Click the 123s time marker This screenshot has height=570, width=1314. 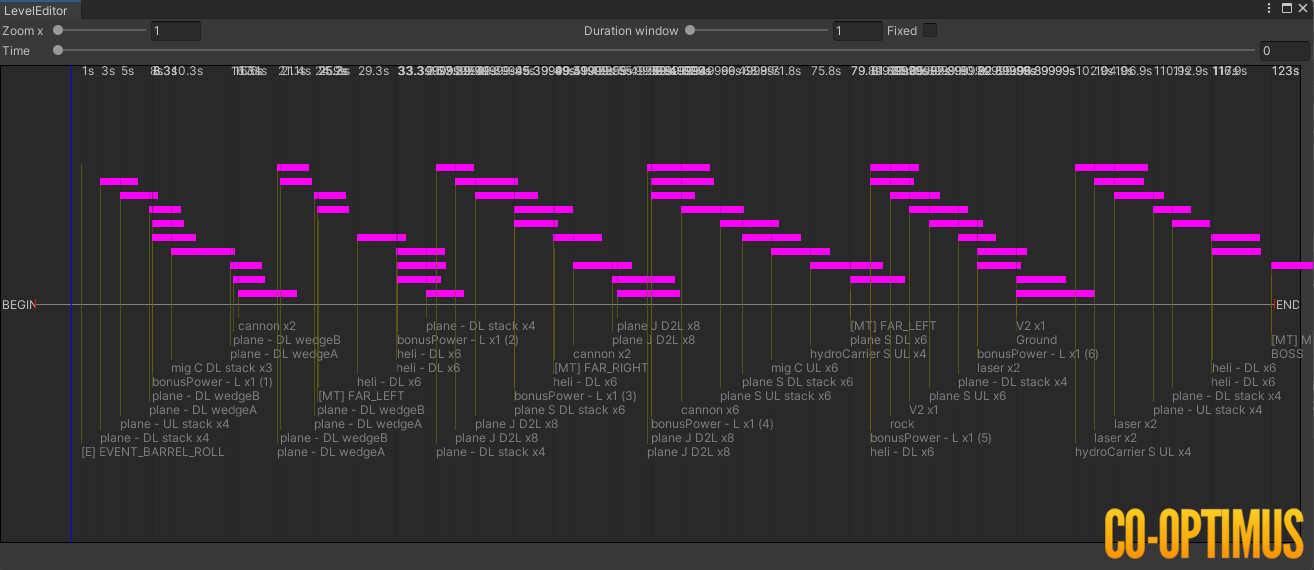[x=1285, y=71]
